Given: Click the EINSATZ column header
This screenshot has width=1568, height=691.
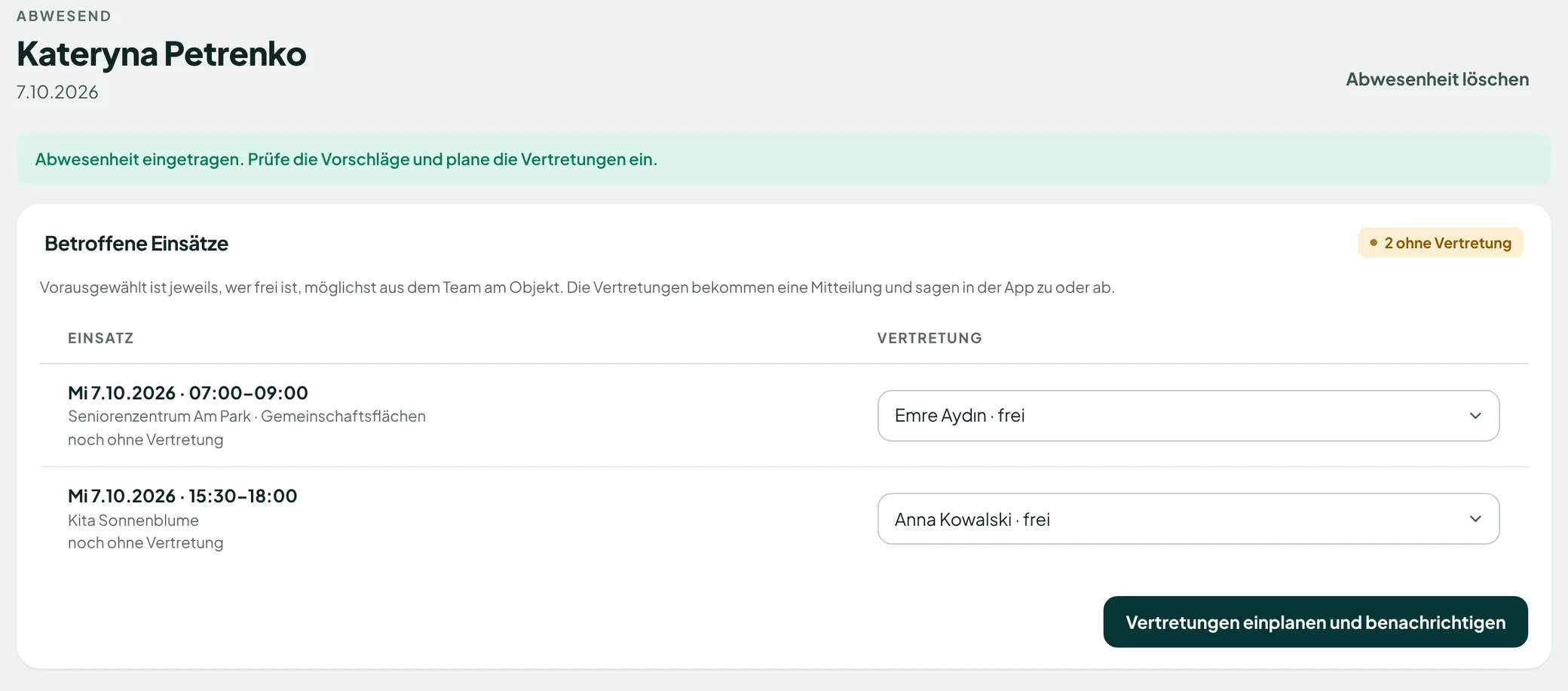Looking at the screenshot, I should (x=101, y=338).
